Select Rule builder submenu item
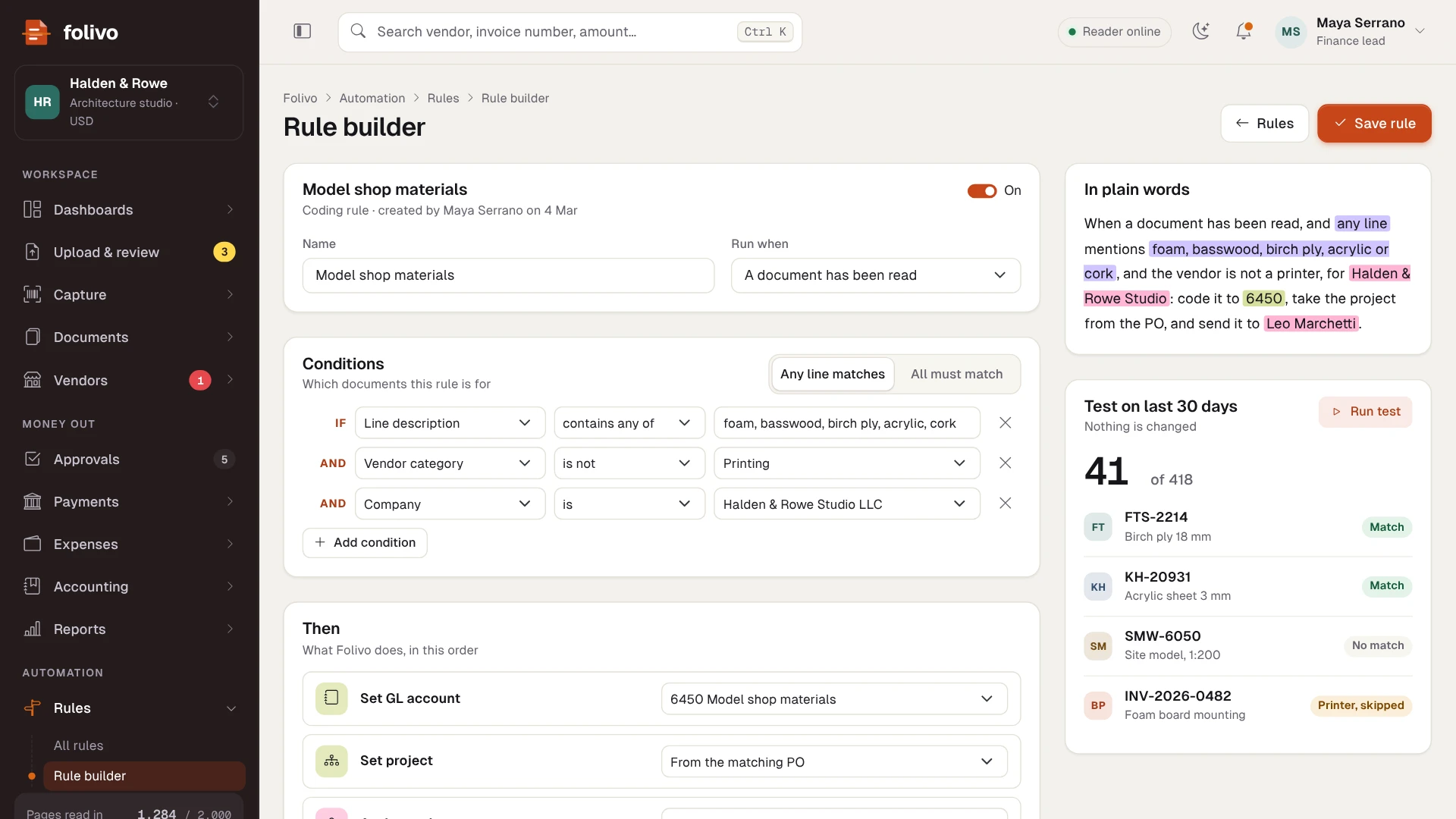Screen dimensions: 1456x819 tap(144, 776)
